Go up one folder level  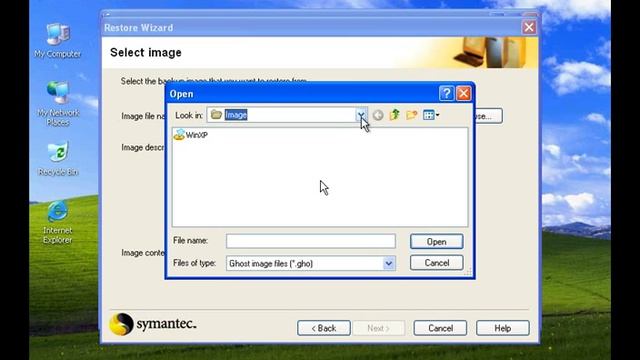tap(394, 115)
